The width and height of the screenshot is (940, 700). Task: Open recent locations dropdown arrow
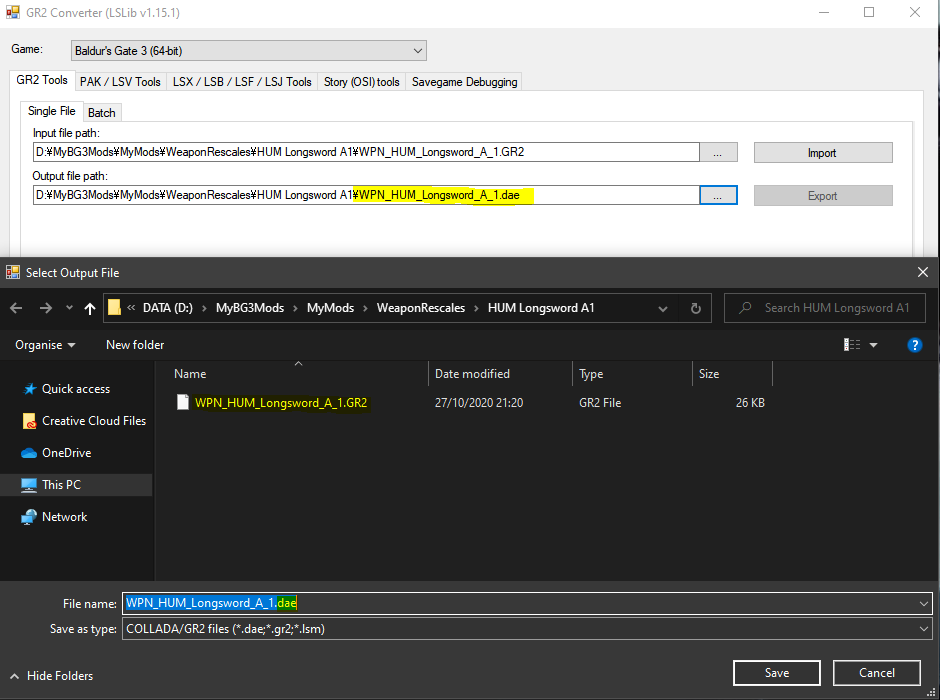tap(69, 308)
